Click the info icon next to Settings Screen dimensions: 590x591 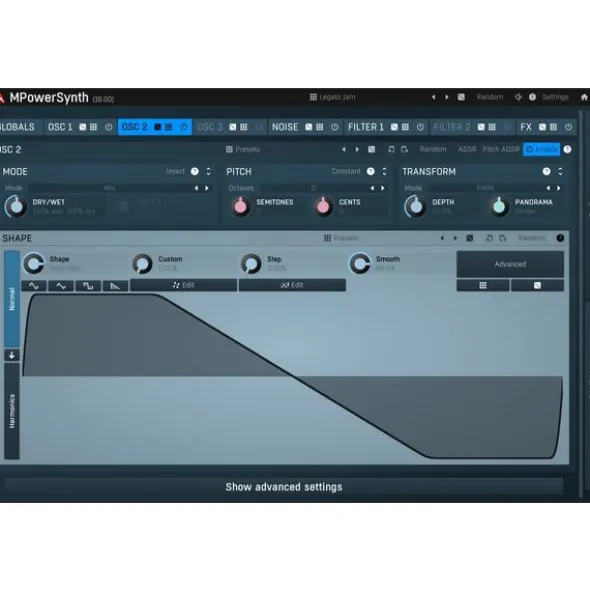tap(532, 97)
